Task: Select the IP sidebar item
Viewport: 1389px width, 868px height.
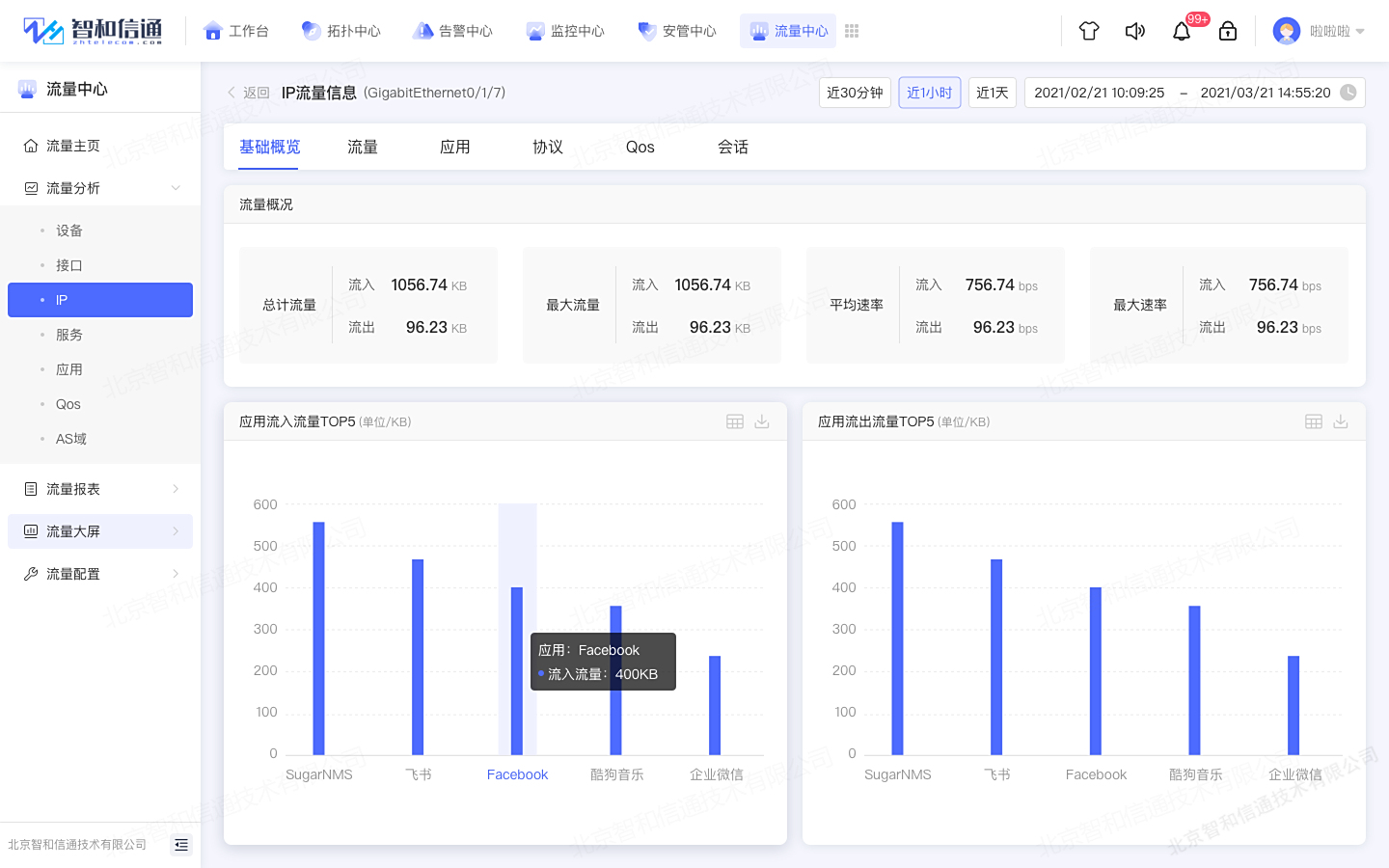Action: click(x=100, y=300)
